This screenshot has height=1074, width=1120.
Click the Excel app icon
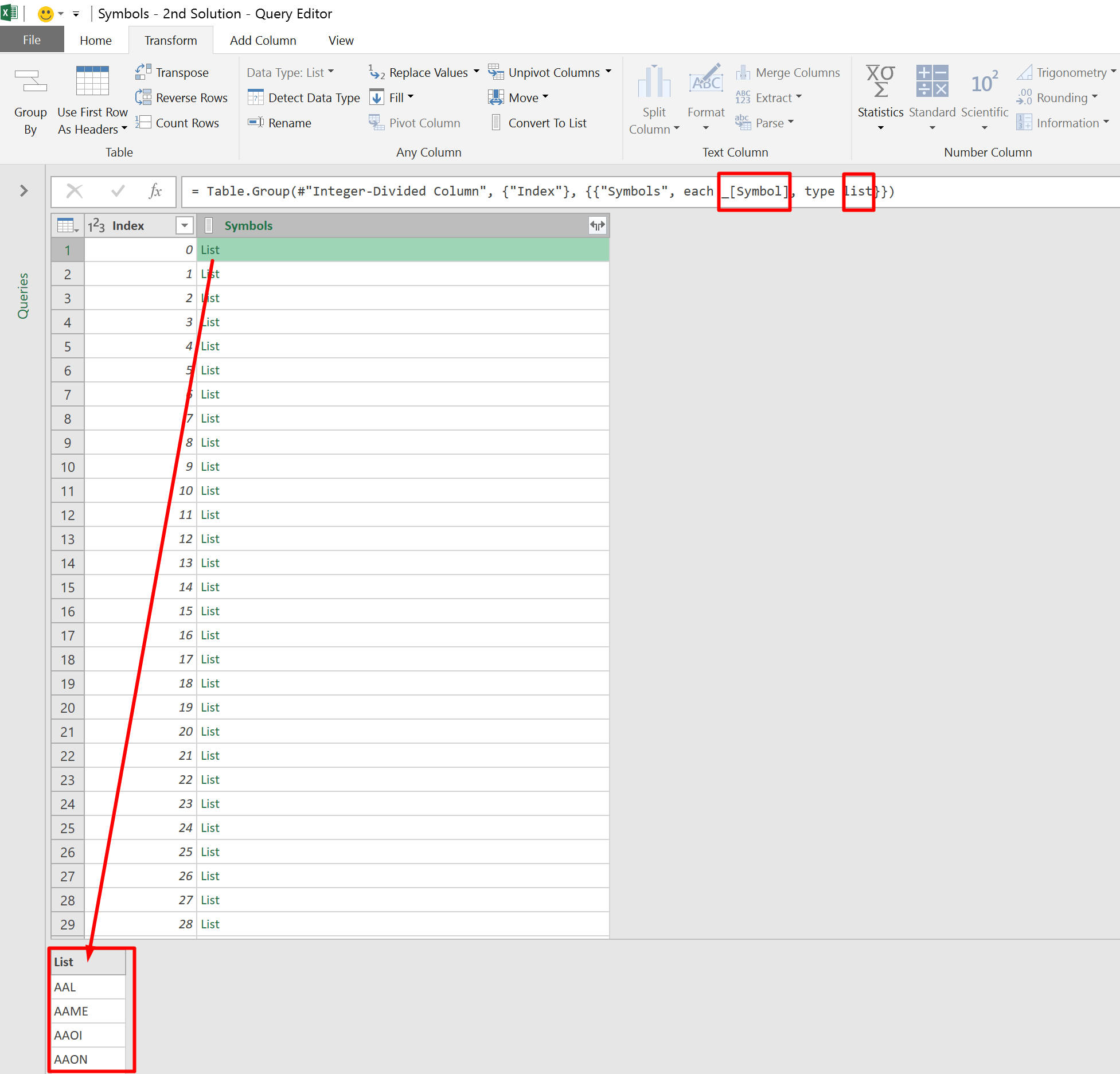click(x=9, y=13)
